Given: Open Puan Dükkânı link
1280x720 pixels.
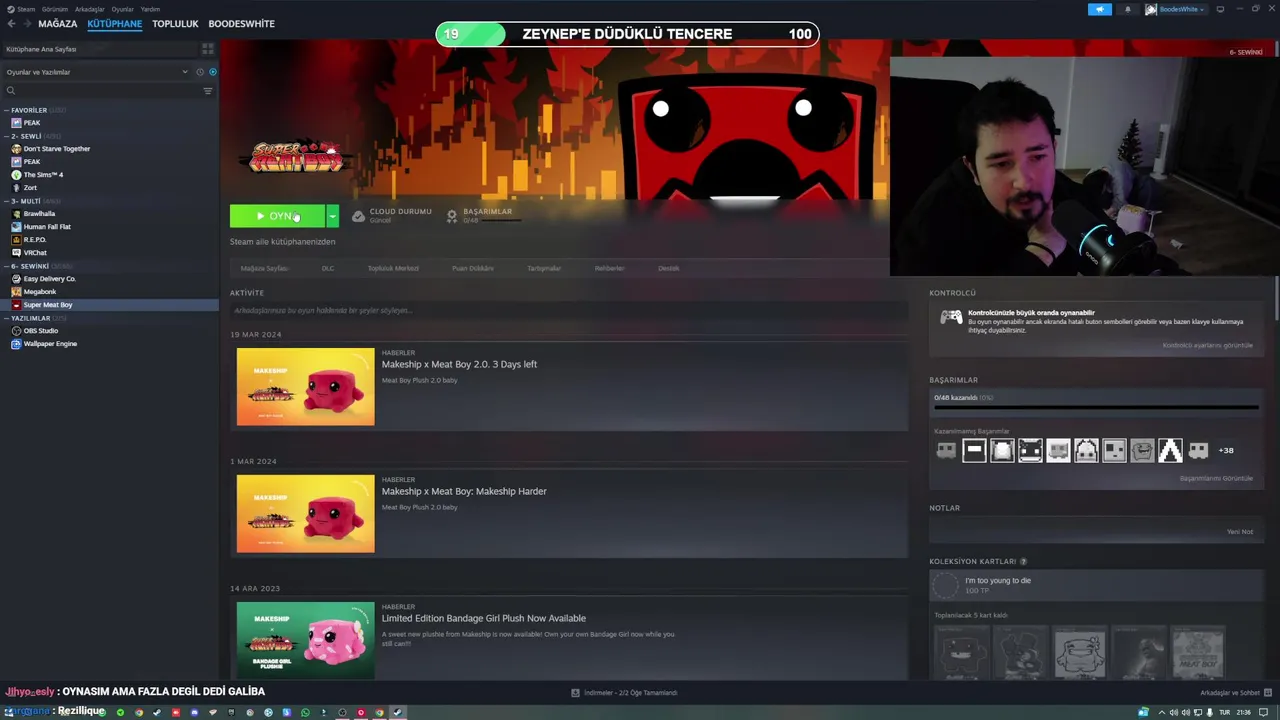Looking at the screenshot, I should pyautogui.click(x=473, y=268).
